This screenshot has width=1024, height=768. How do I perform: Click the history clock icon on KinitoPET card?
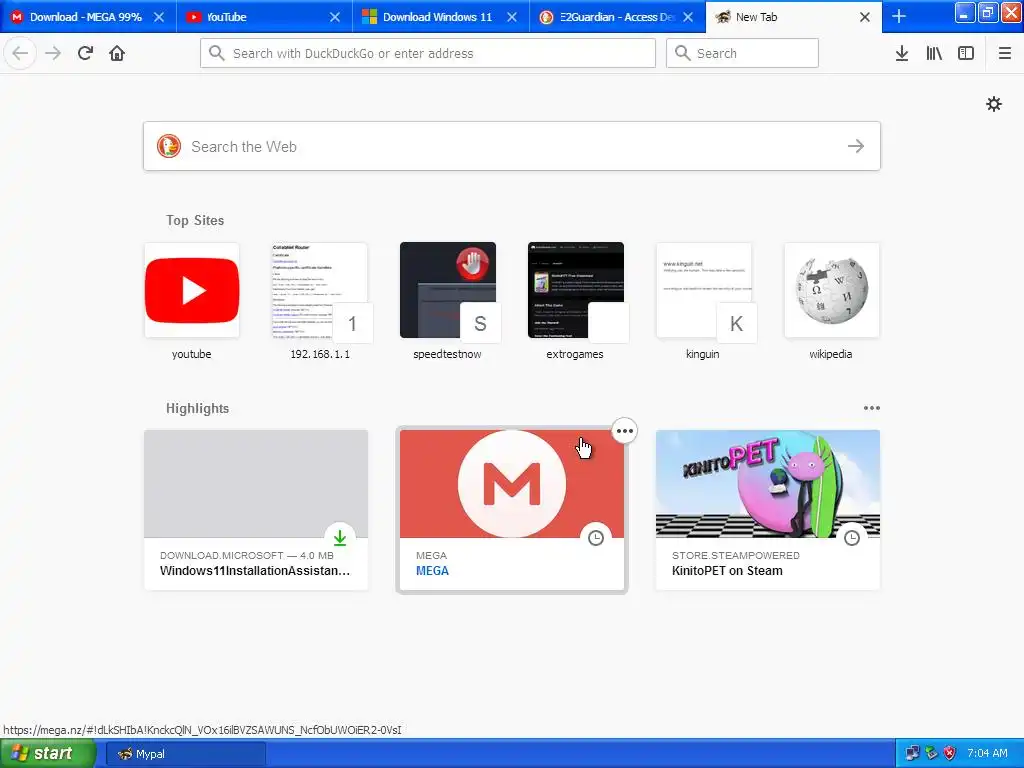pyautogui.click(x=852, y=538)
